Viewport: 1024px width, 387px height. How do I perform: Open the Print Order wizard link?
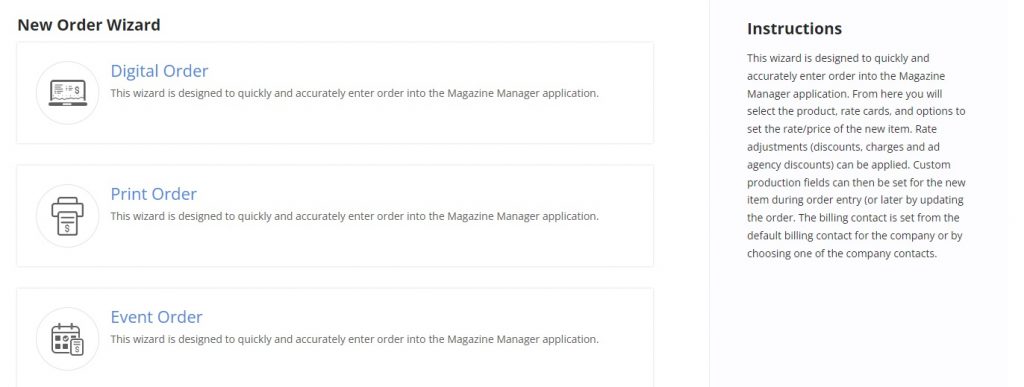pyautogui.click(x=153, y=194)
